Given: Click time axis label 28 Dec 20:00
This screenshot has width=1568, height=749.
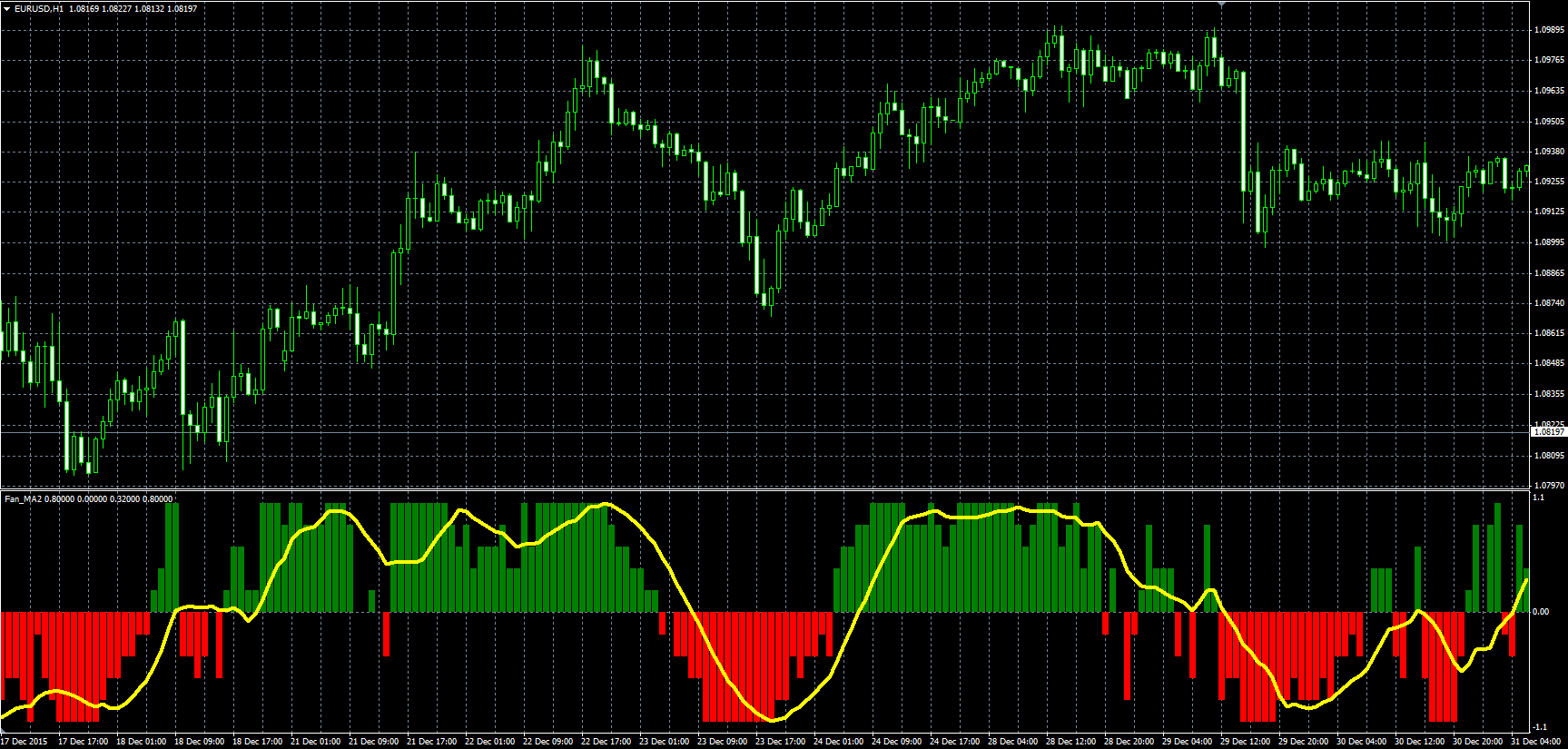Looking at the screenshot, I should click(x=1129, y=742).
